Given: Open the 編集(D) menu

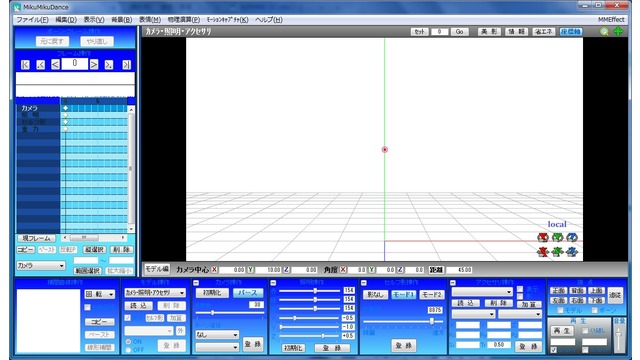Looking at the screenshot, I should pyautogui.click(x=66, y=20).
